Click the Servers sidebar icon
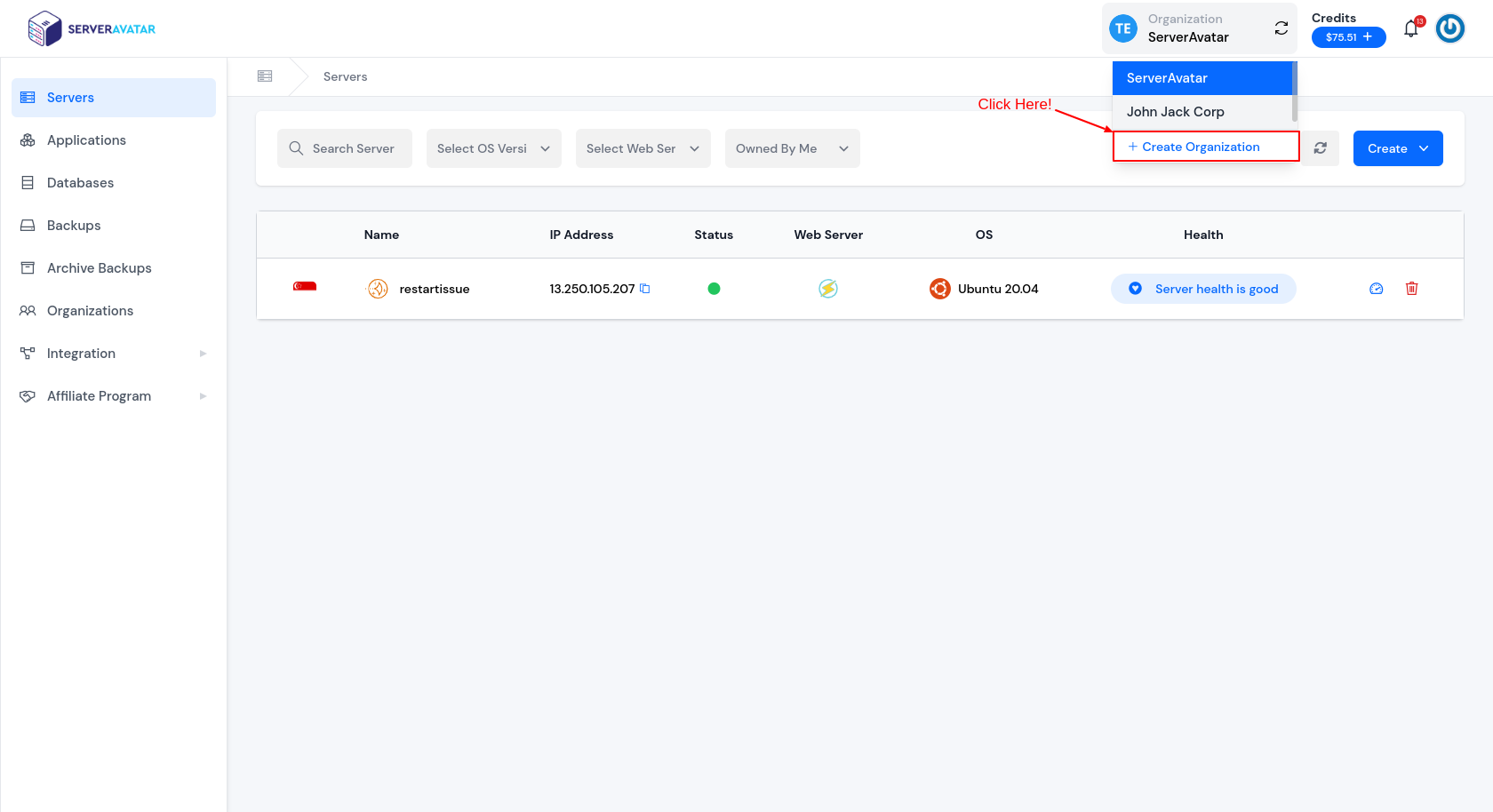Screen dimensions: 1493x812 [28, 98]
